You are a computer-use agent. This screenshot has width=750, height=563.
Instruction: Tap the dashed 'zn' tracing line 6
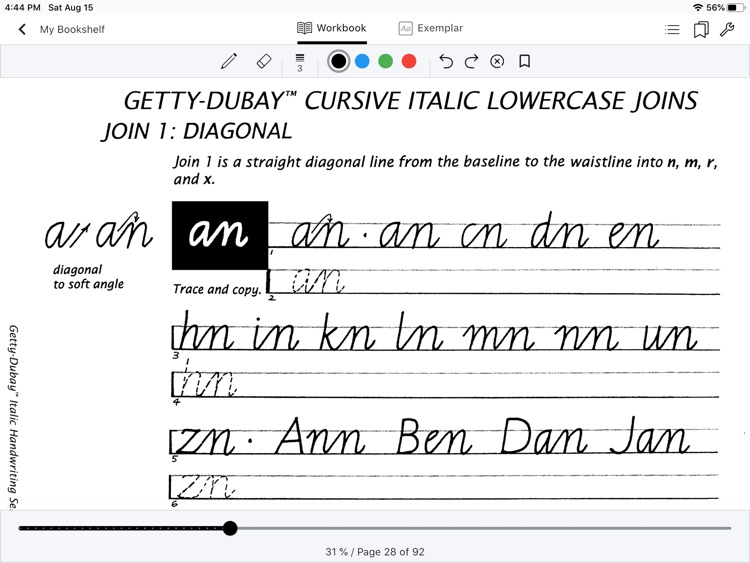click(206, 486)
